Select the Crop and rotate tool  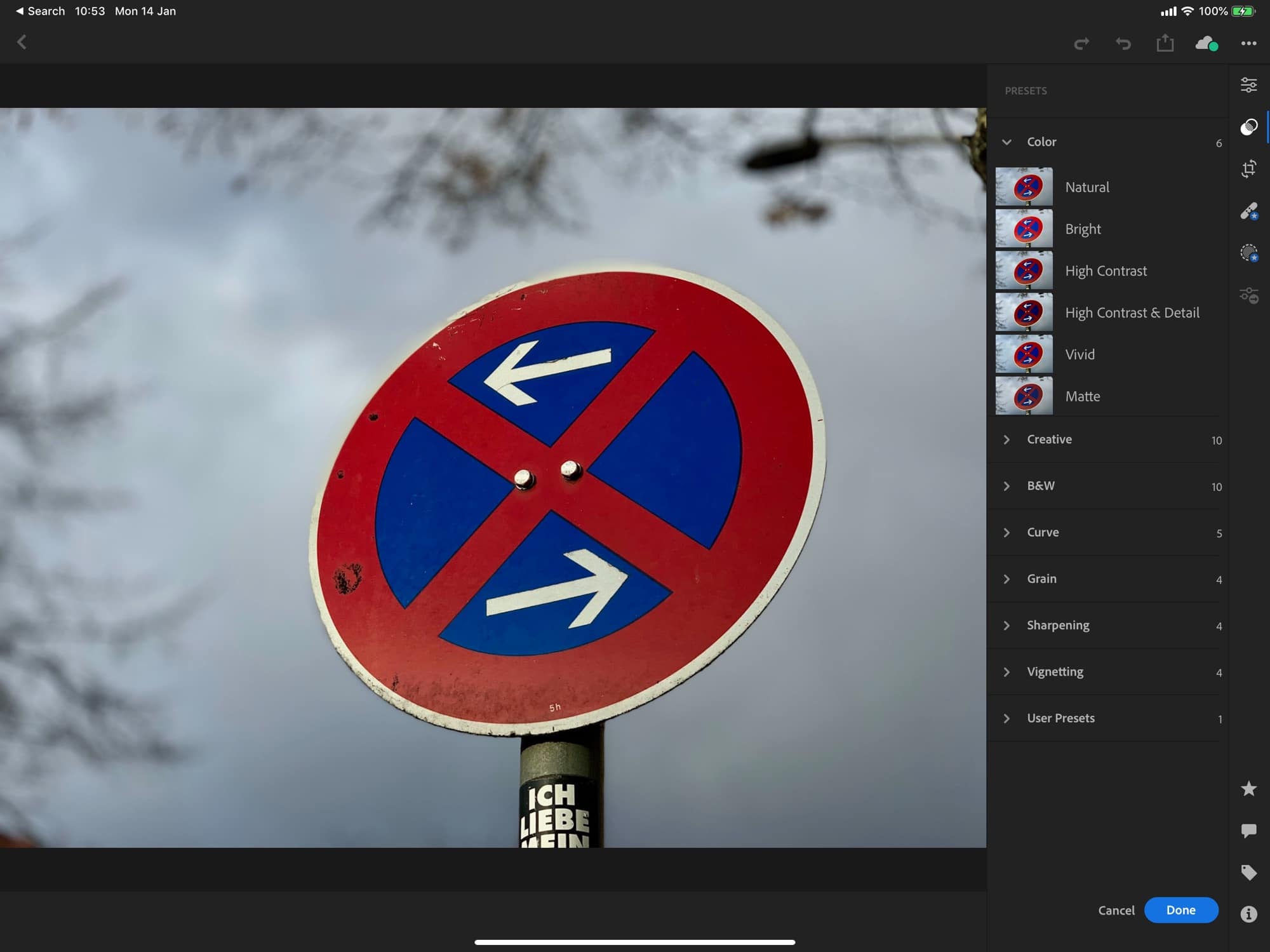click(1248, 169)
